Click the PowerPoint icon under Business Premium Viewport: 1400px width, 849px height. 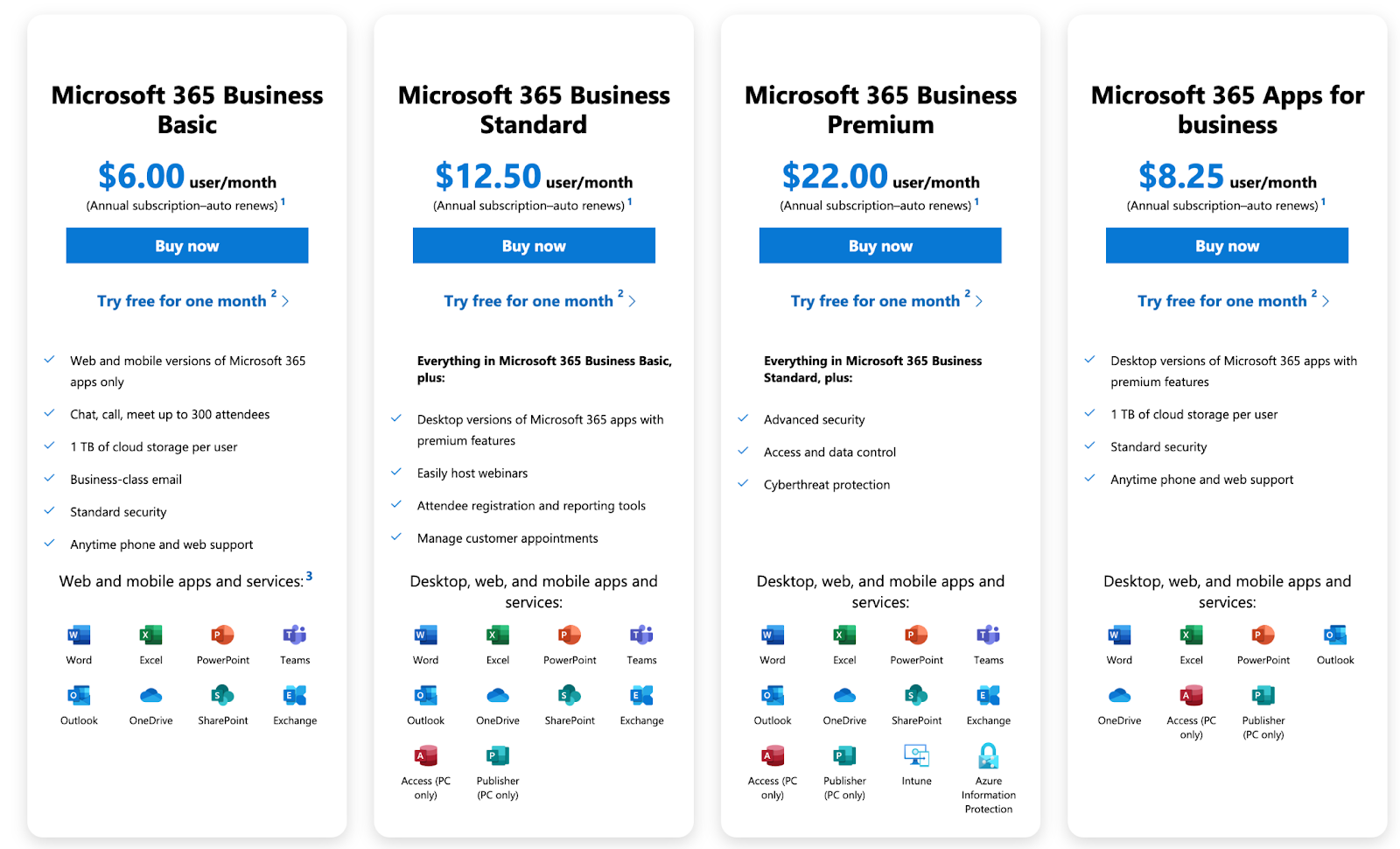pyautogui.click(x=915, y=636)
